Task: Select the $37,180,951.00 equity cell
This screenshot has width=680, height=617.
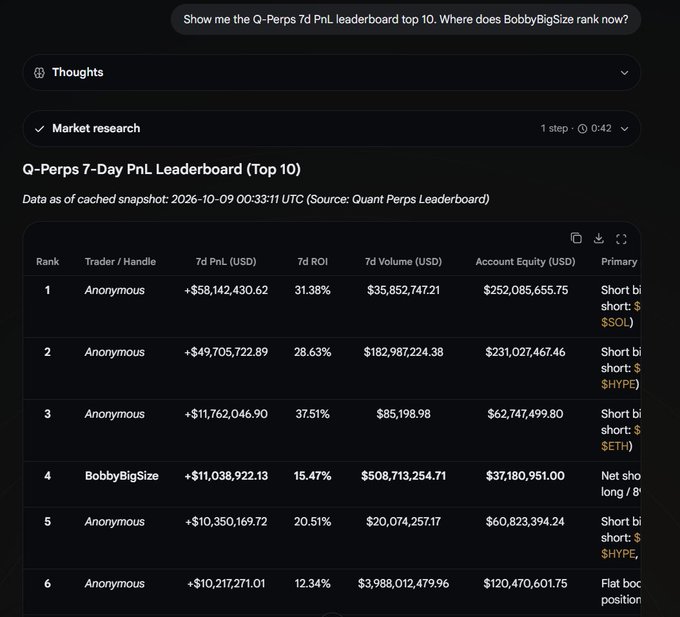Action: click(526, 476)
